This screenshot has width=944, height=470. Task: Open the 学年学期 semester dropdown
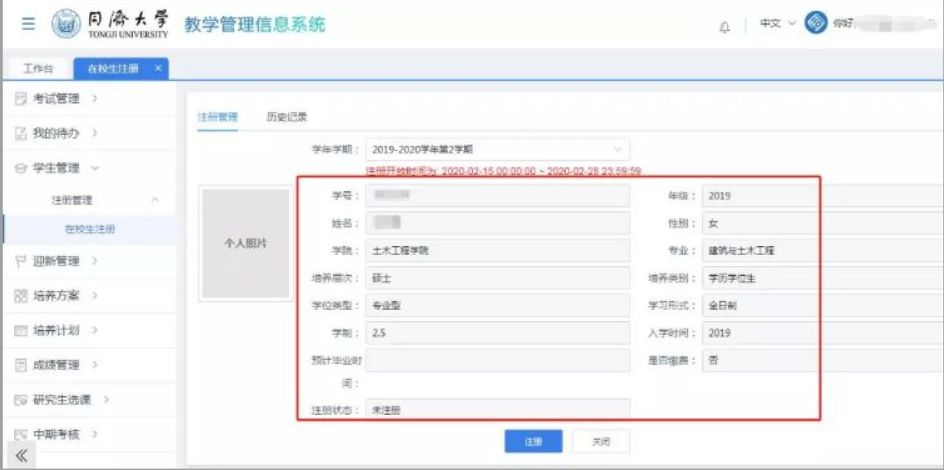click(x=497, y=149)
